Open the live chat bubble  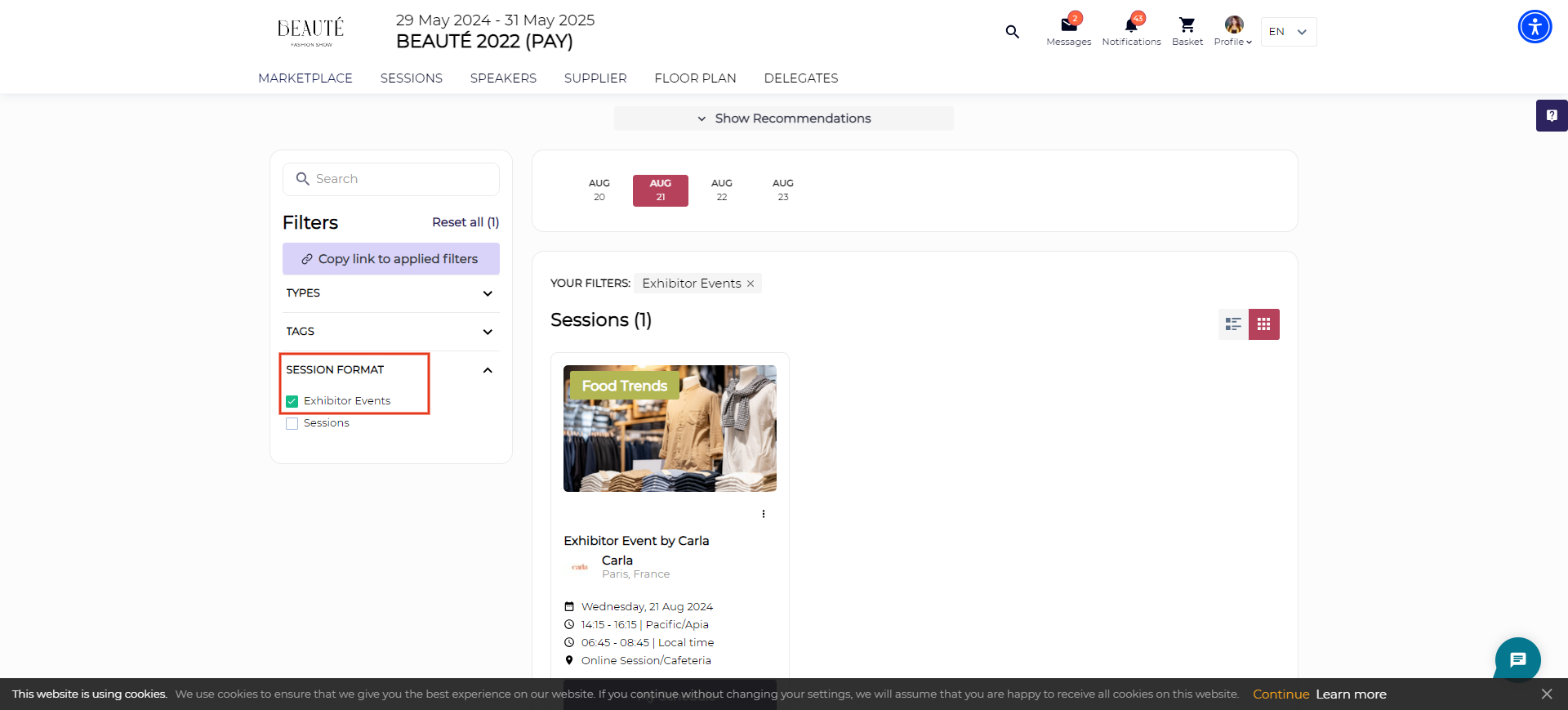coord(1518,659)
